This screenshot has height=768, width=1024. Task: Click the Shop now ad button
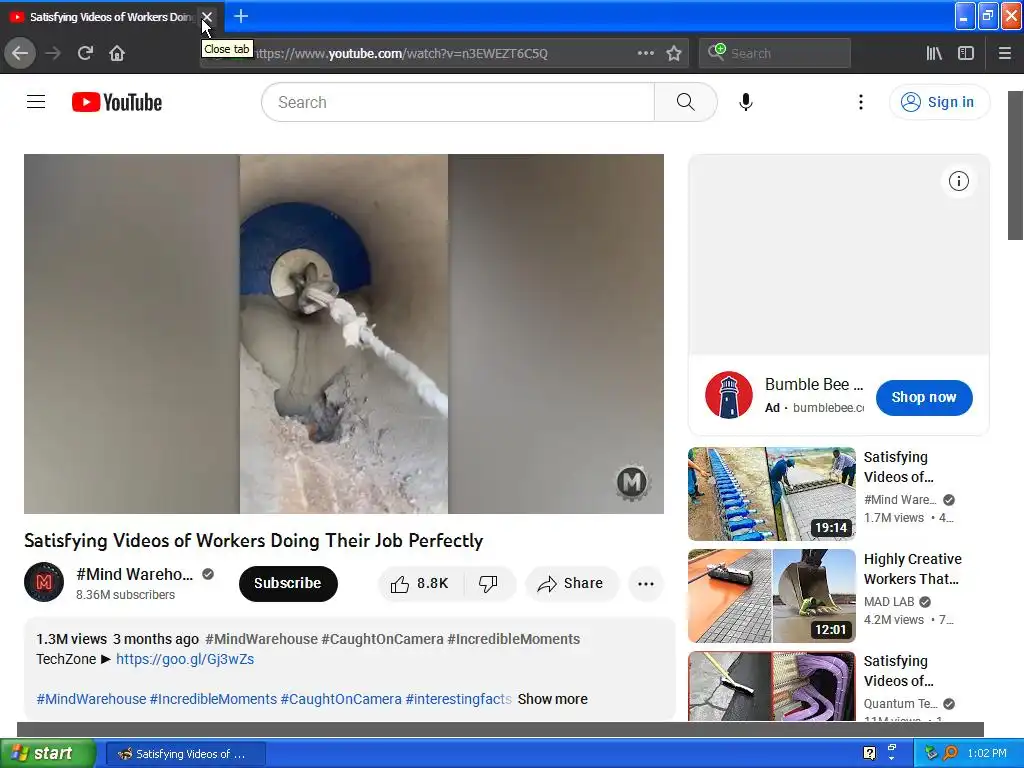(x=924, y=397)
